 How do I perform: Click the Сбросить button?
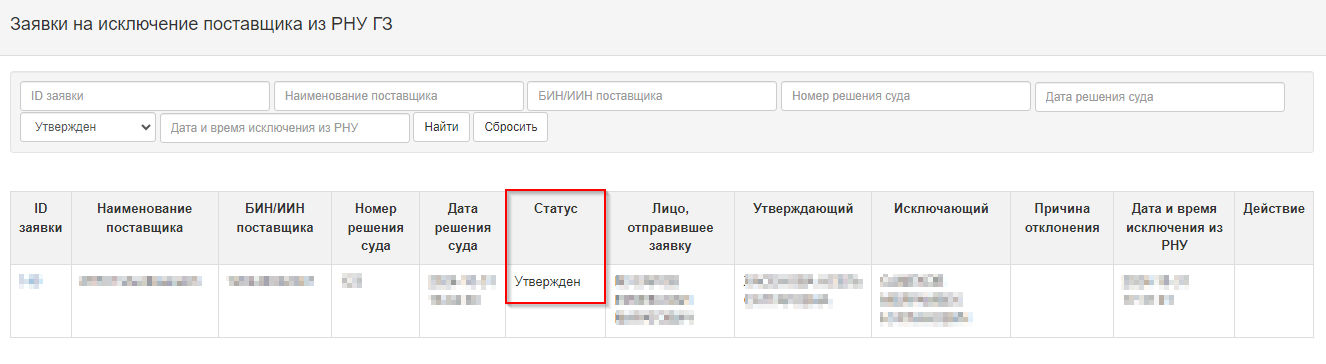click(510, 127)
